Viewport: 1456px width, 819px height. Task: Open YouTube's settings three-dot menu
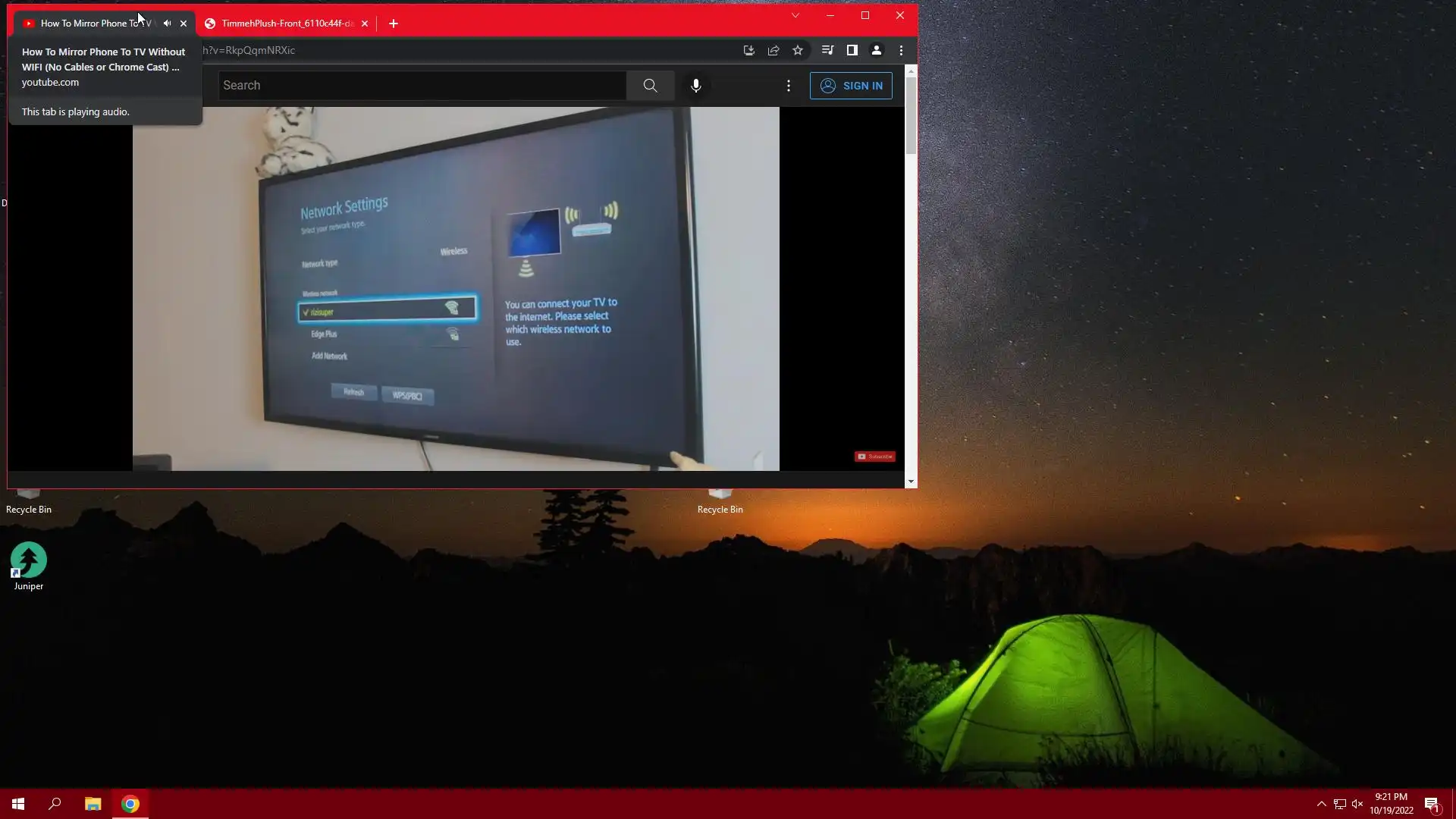[789, 86]
